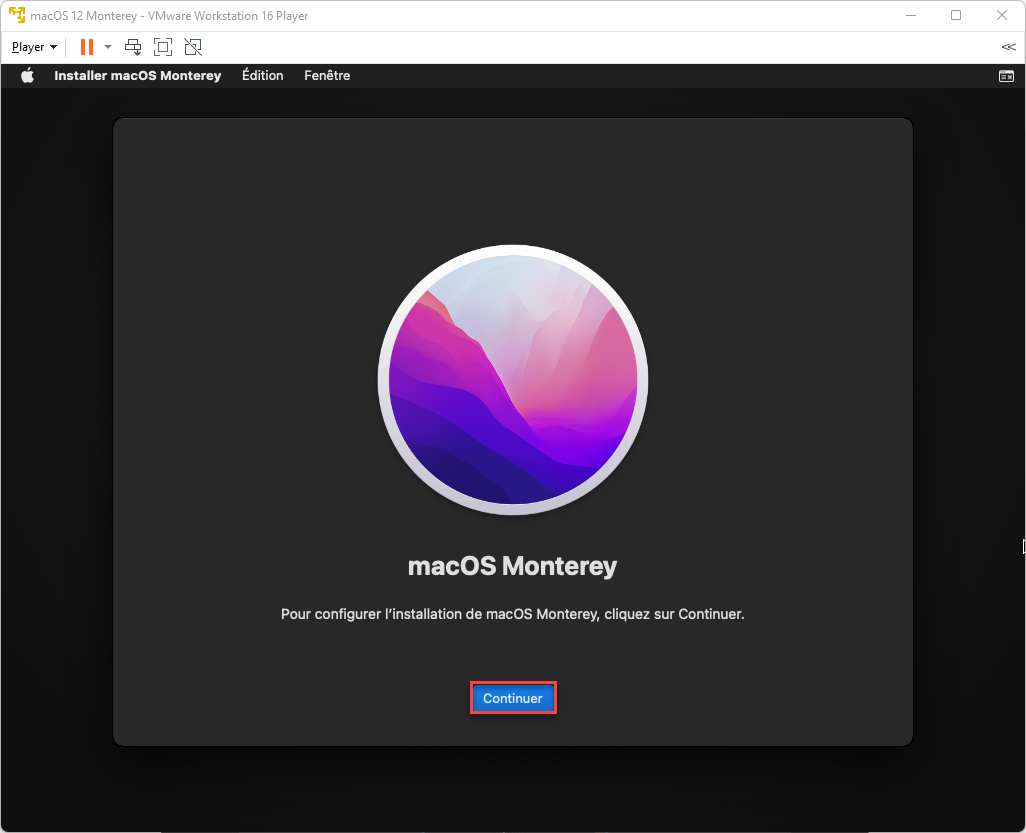Click the VMware logo in title bar
This screenshot has height=833, width=1026.
pos(16,15)
